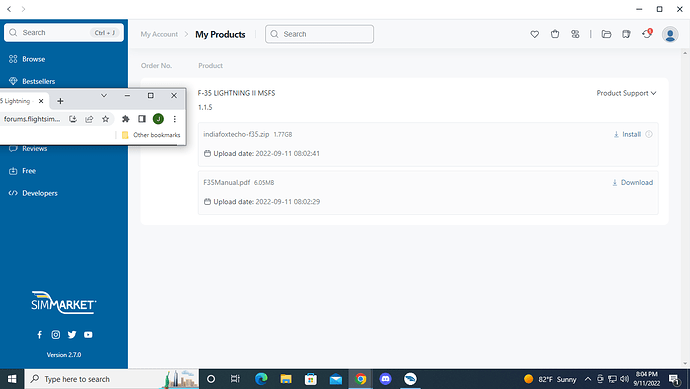Open Other bookmarks folder in Chrome

point(151,135)
